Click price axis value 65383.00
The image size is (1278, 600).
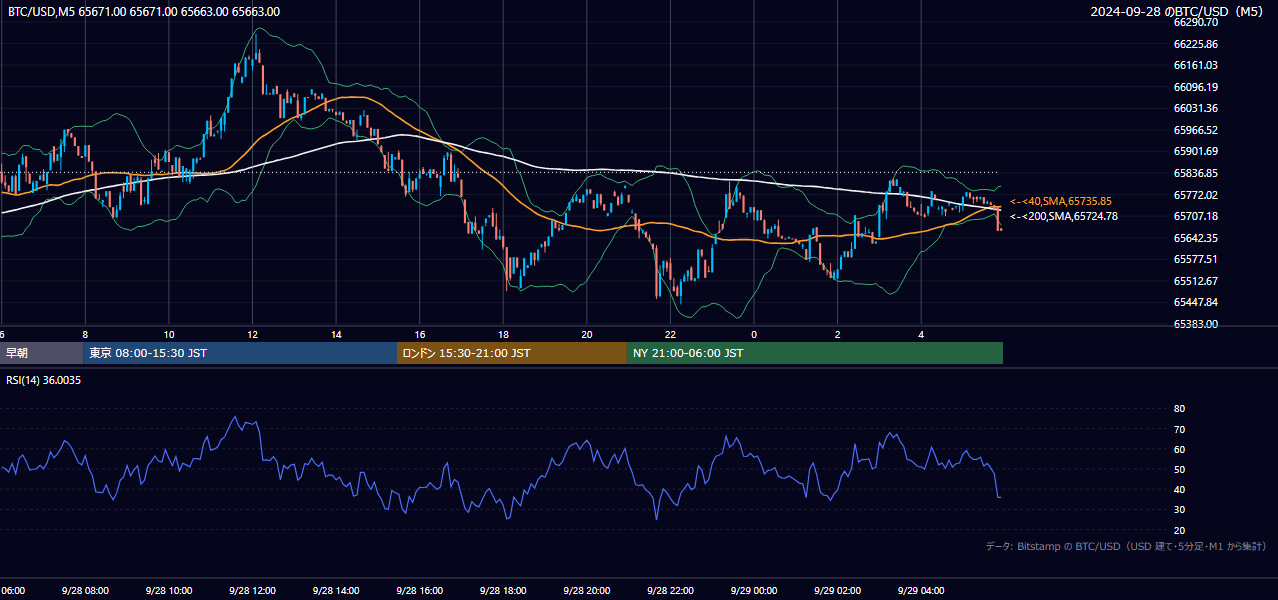tap(1195, 324)
